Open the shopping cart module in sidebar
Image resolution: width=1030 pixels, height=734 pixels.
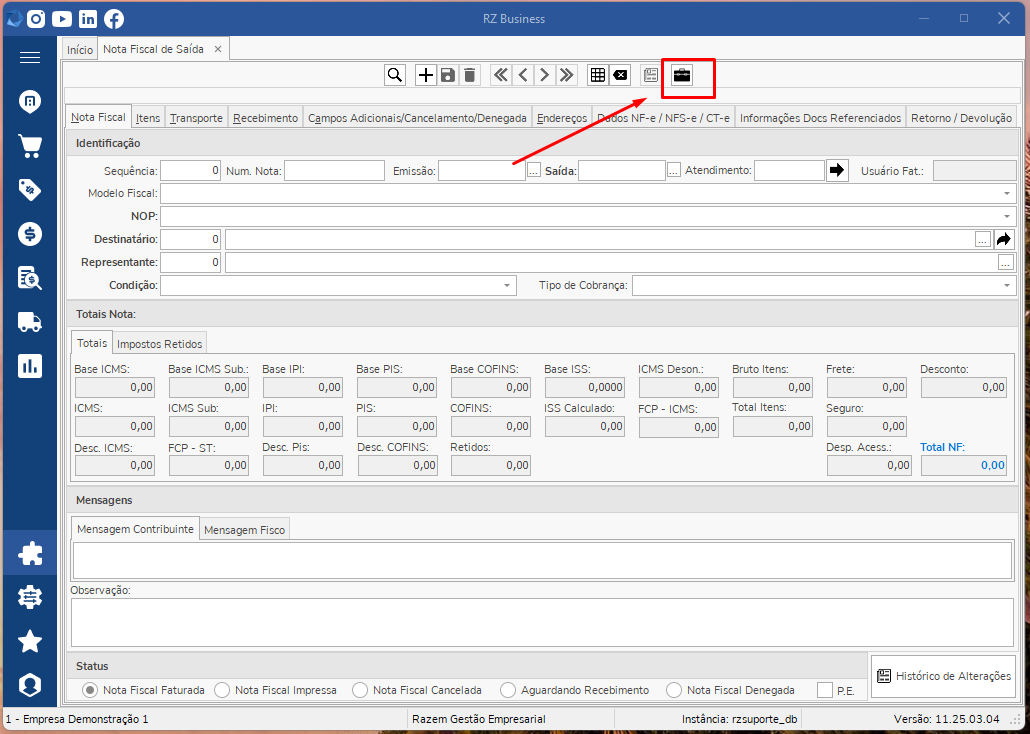click(x=30, y=145)
